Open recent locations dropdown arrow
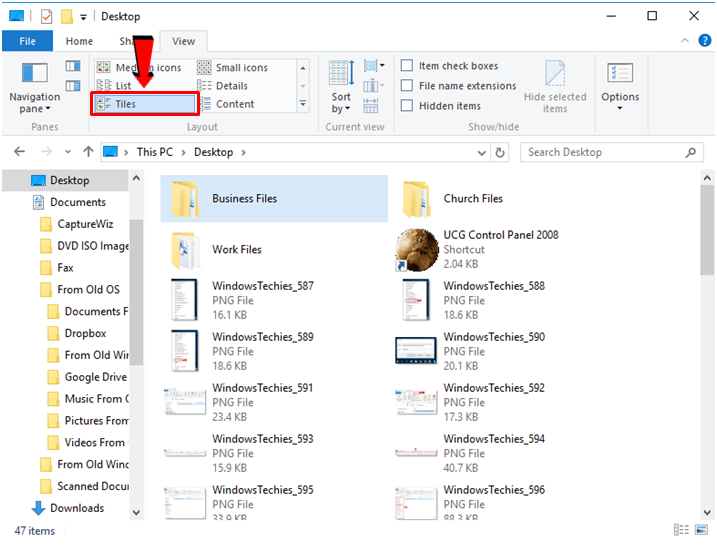 click(68, 152)
